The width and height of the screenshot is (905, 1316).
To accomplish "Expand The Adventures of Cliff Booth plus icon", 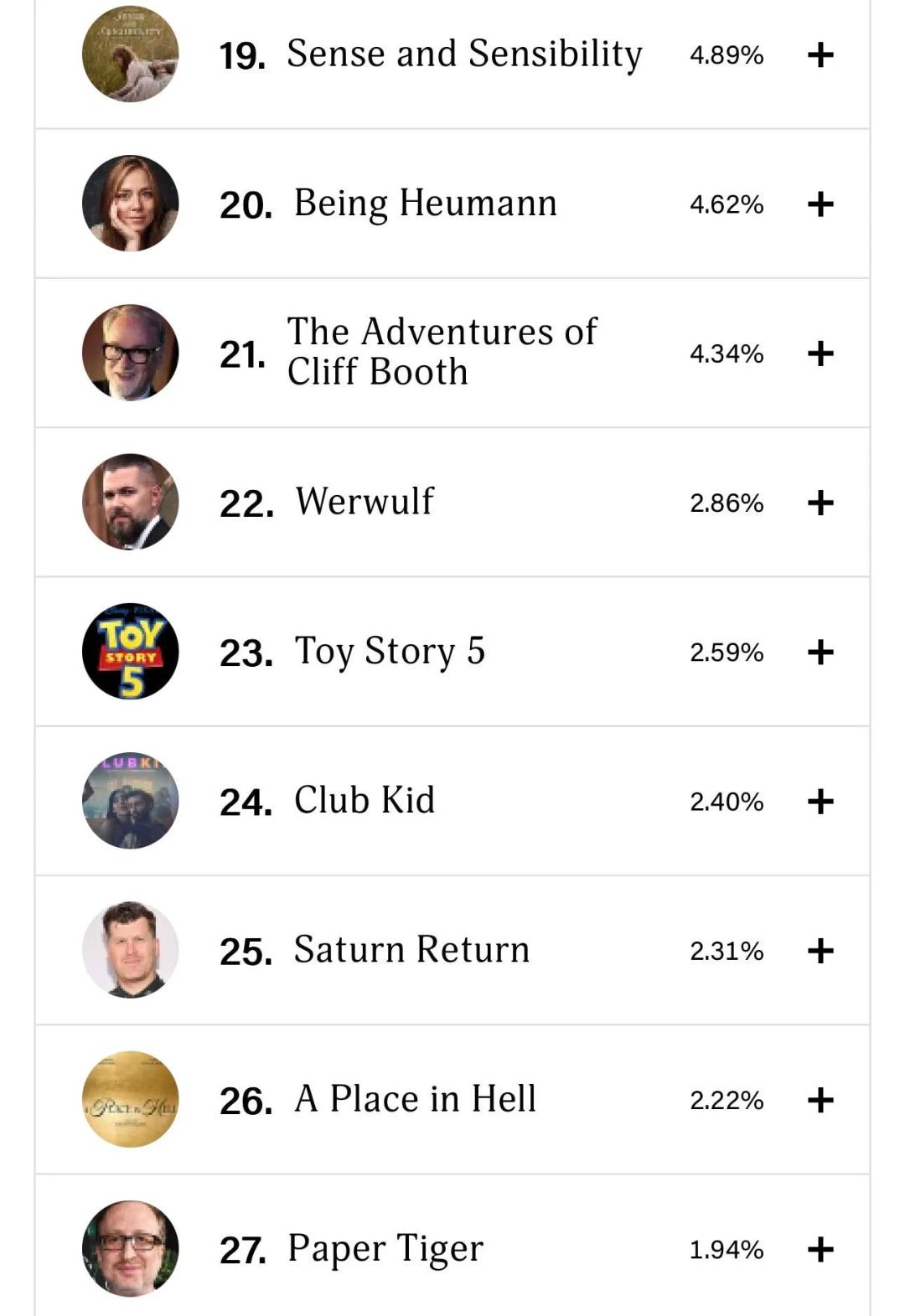I will 820,354.
